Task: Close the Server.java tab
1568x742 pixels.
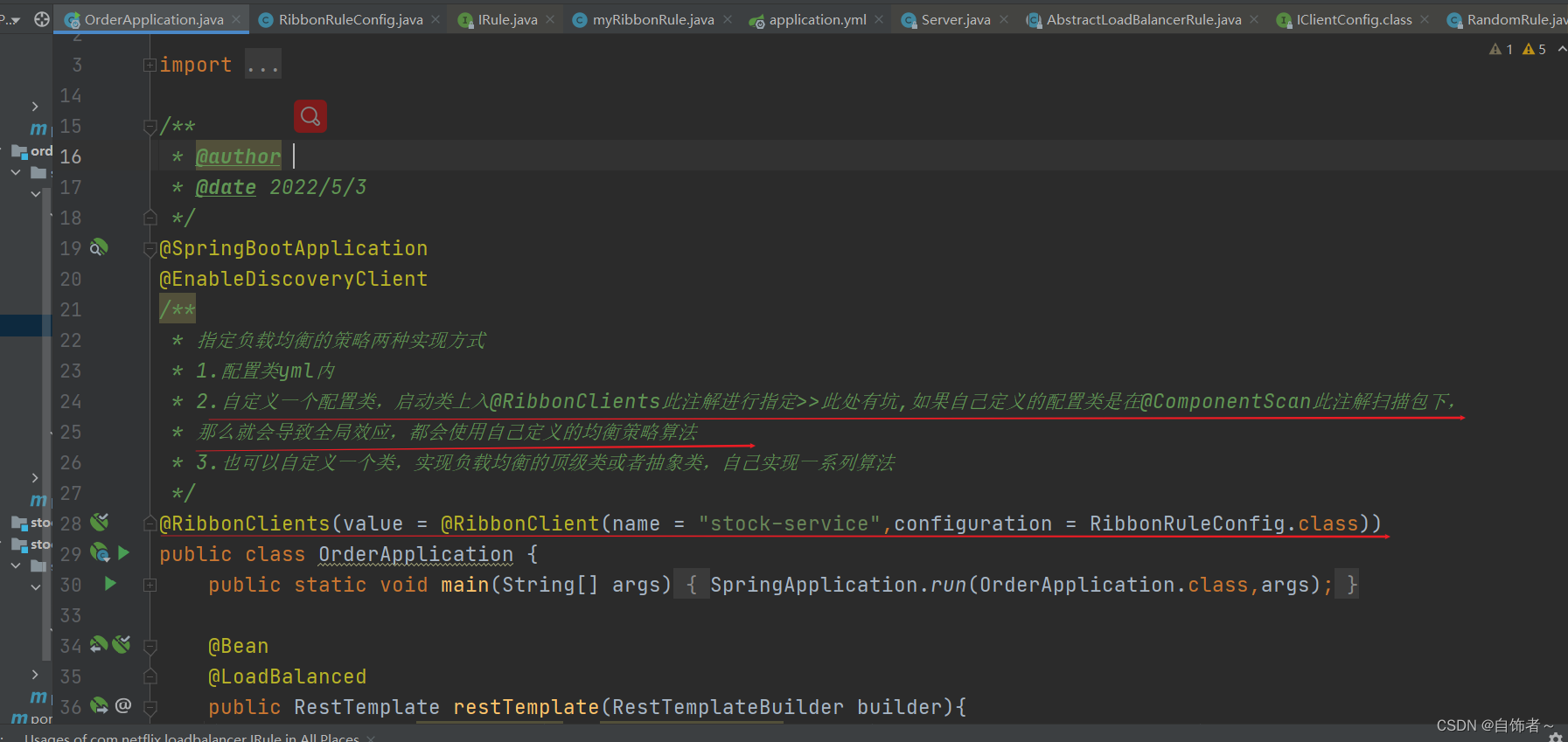Action: (1004, 19)
